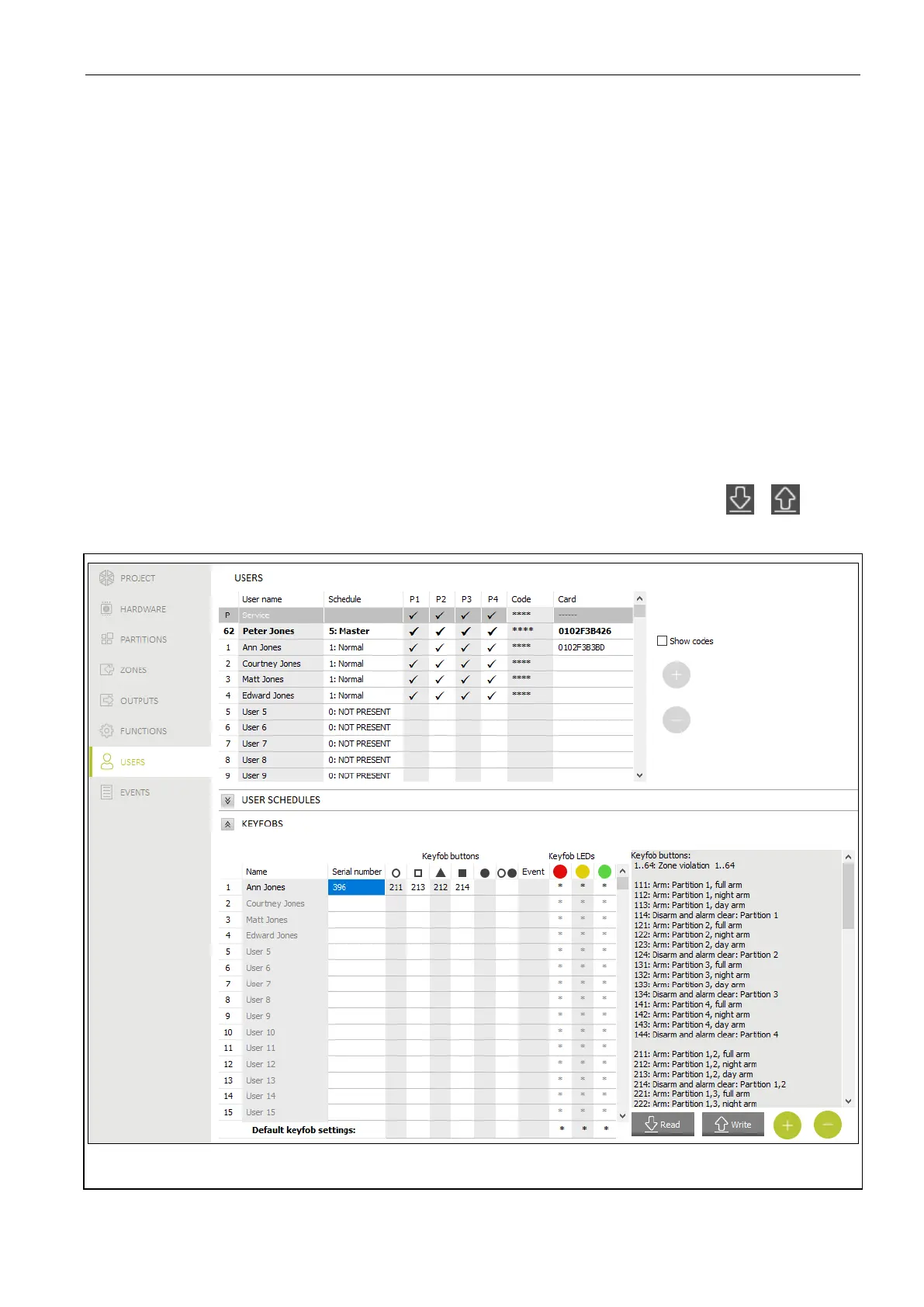Click the Schedule column header in users table
Screen dimensions: 924x1307
344,599
